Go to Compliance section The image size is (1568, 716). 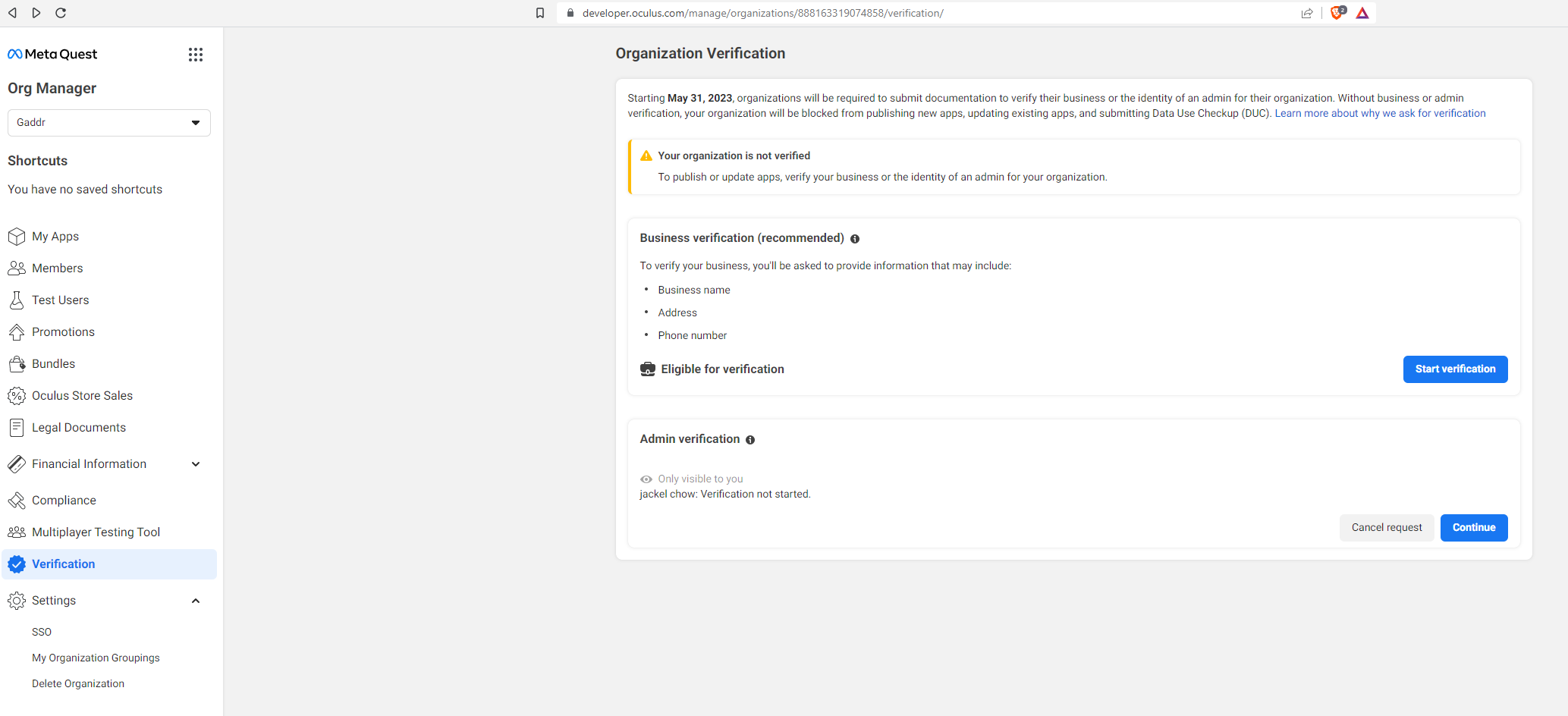(64, 501)
